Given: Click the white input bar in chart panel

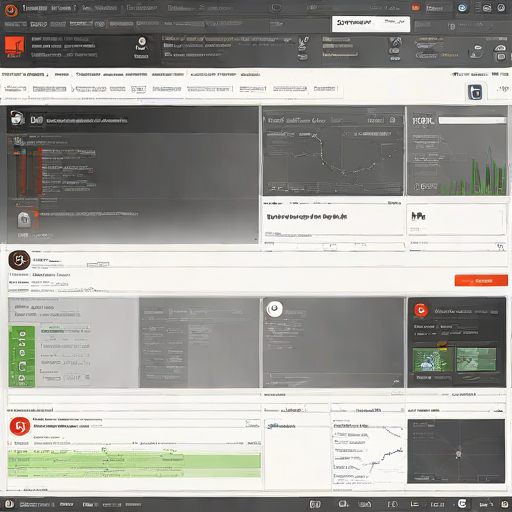Looking at the screenshot, I should pos(472,120).
